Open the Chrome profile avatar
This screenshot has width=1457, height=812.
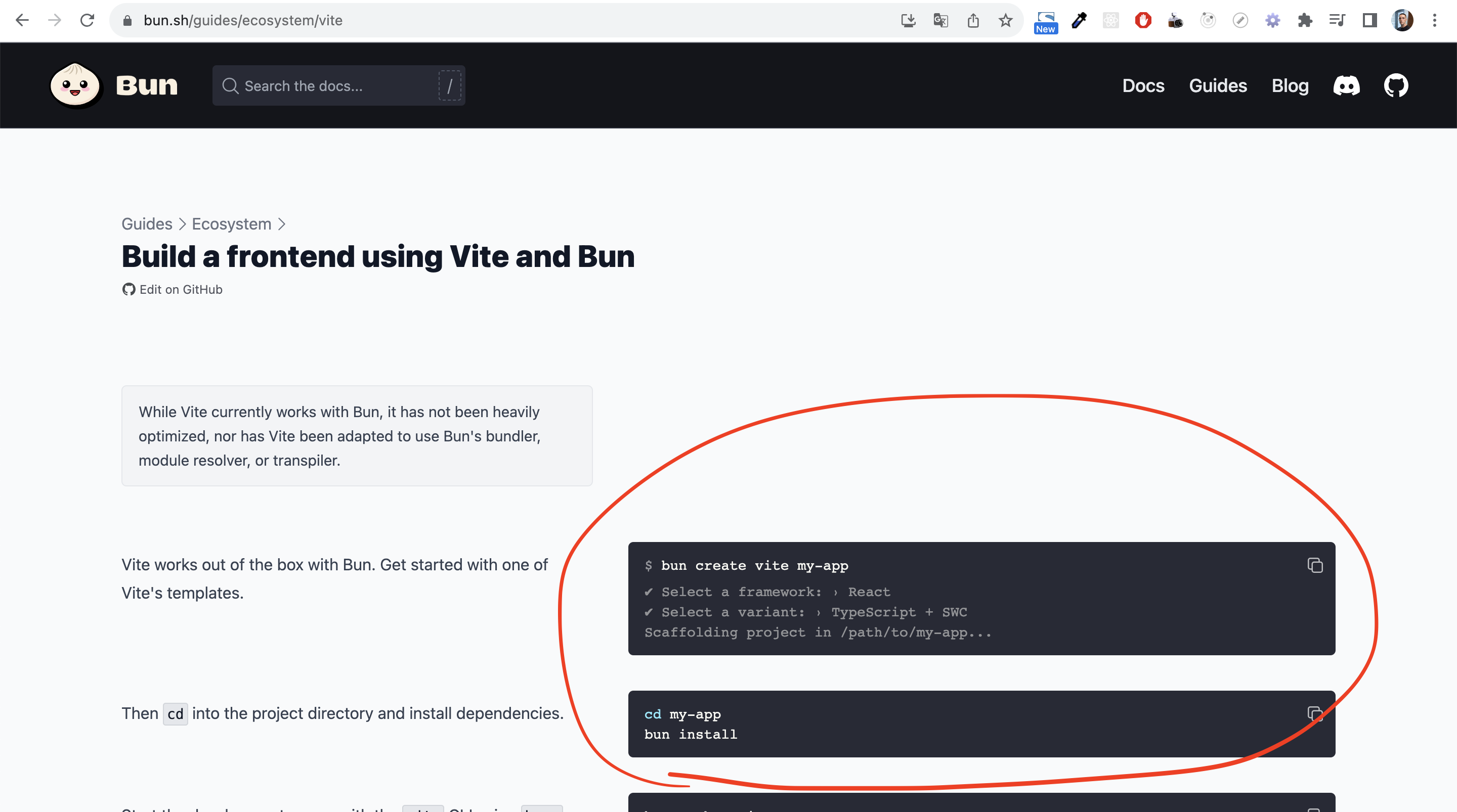[1402, 20]
